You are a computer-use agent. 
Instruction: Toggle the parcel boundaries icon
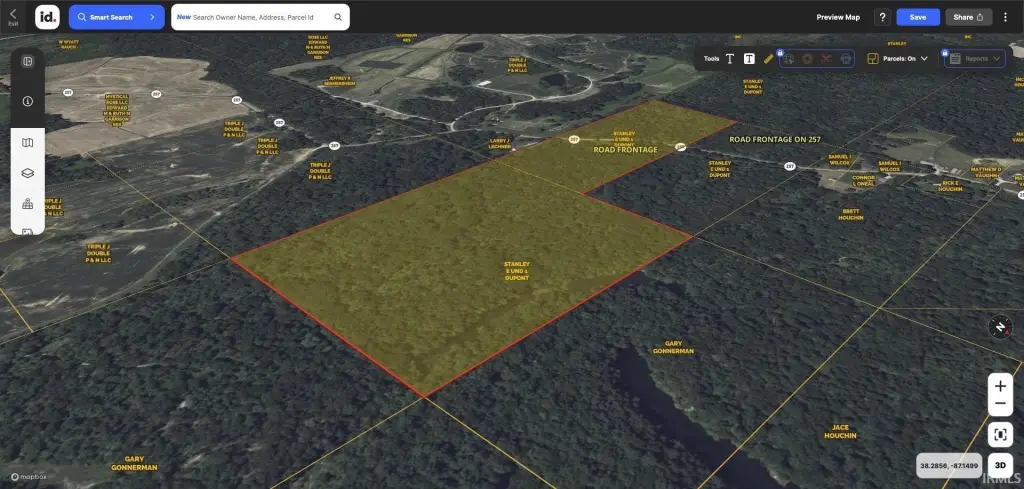tap(873, 59)
